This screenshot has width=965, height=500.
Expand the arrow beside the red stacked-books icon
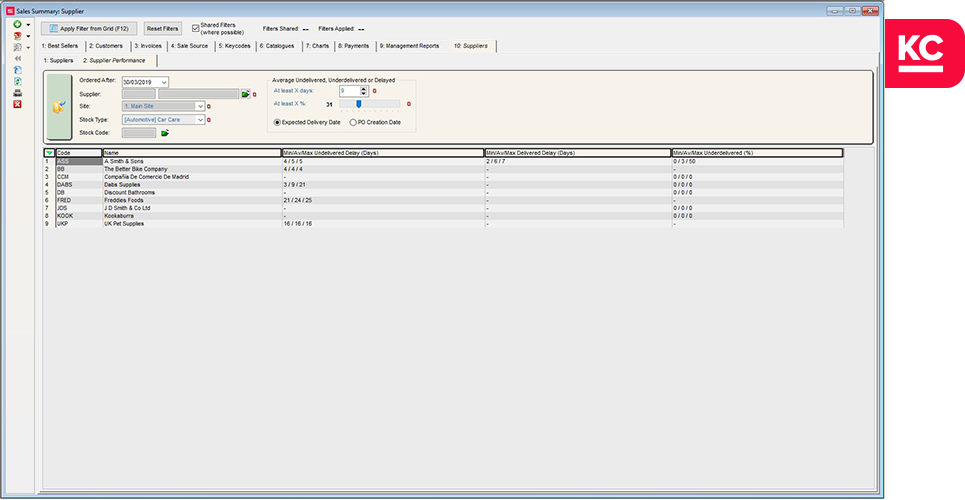click(28, 36)
